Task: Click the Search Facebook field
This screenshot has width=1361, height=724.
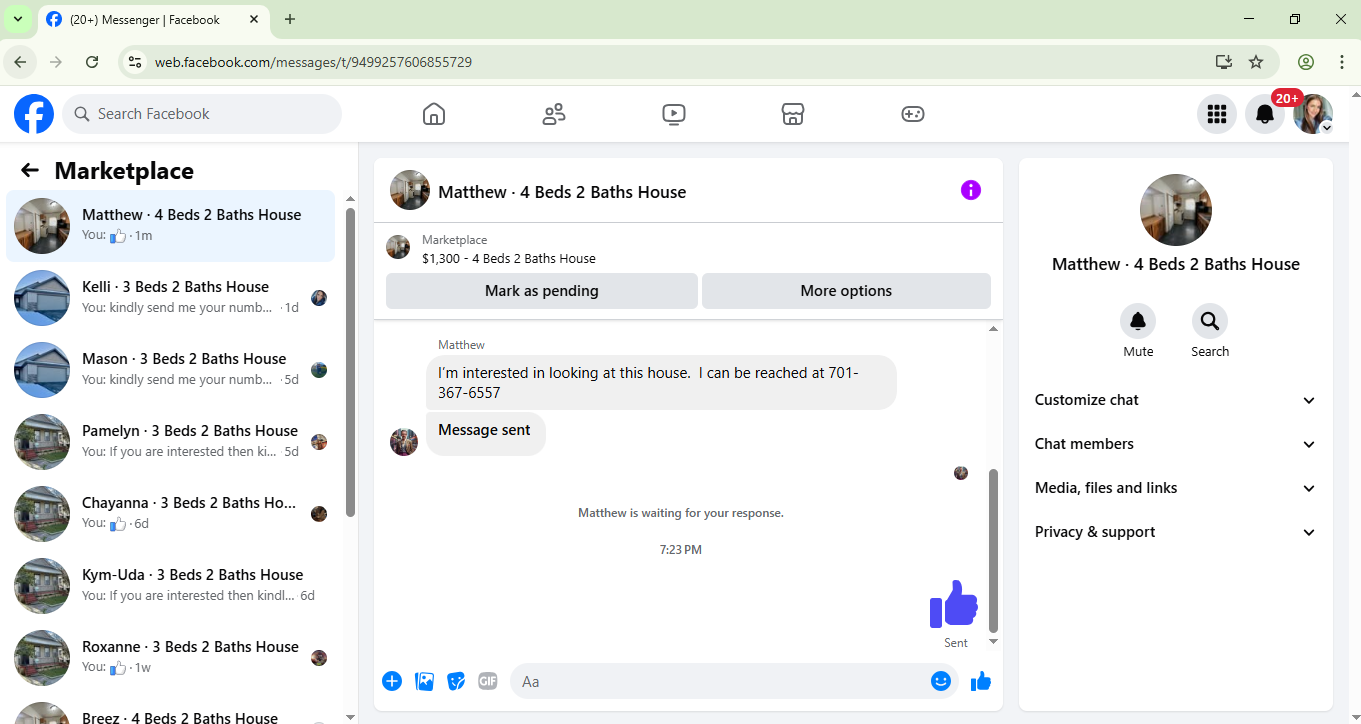Action: coord(202,114)
